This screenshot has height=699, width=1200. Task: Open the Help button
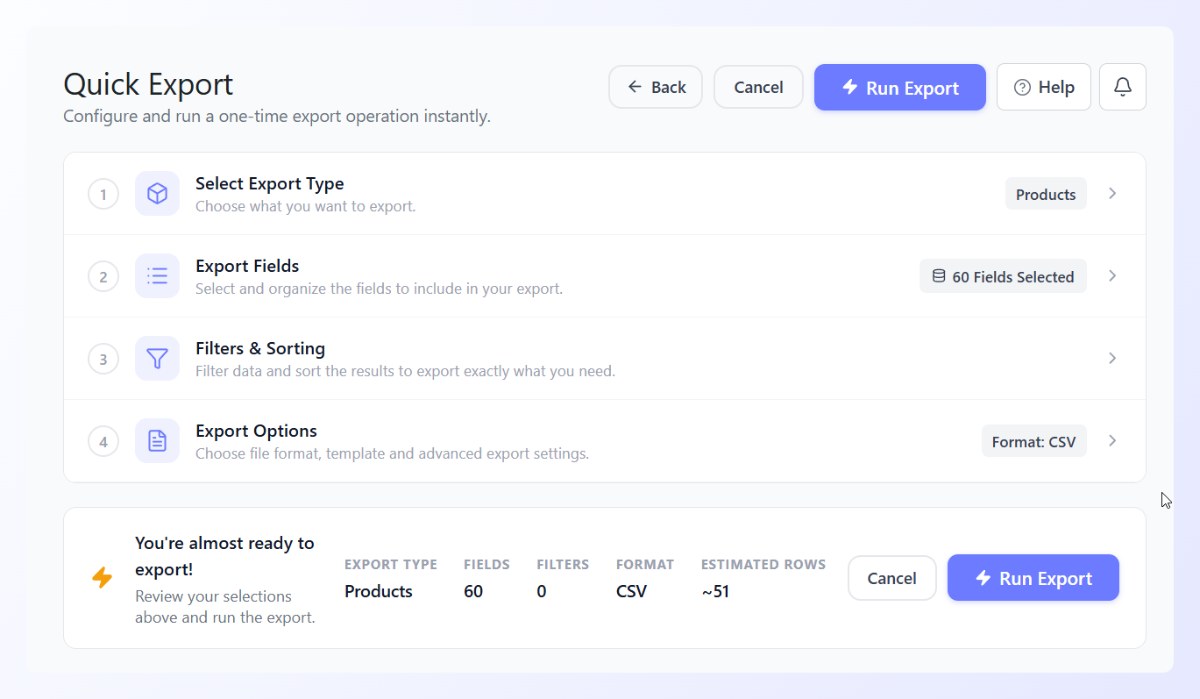coord(1044,87)
